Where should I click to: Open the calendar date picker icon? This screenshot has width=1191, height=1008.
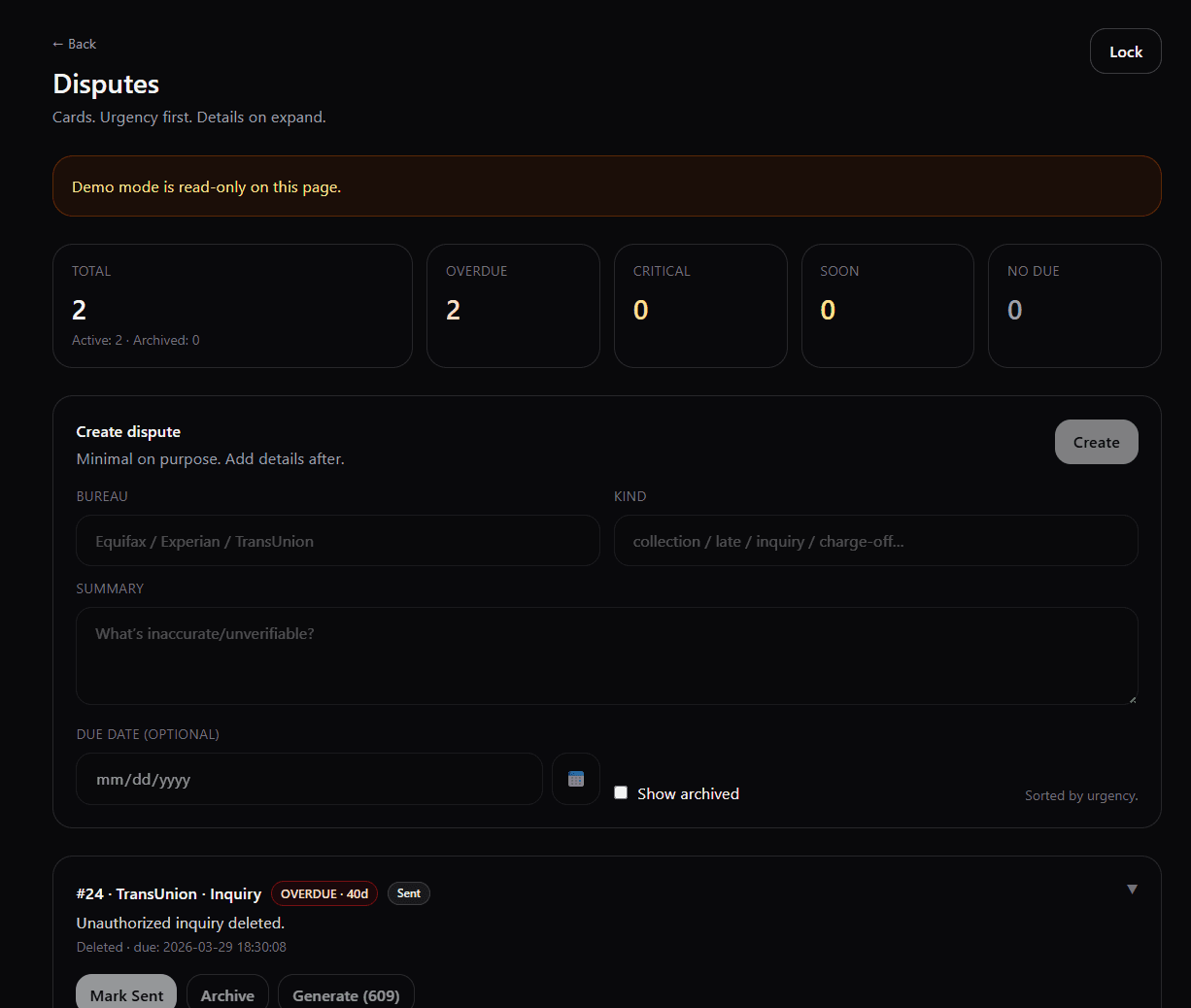coord(576,779)
